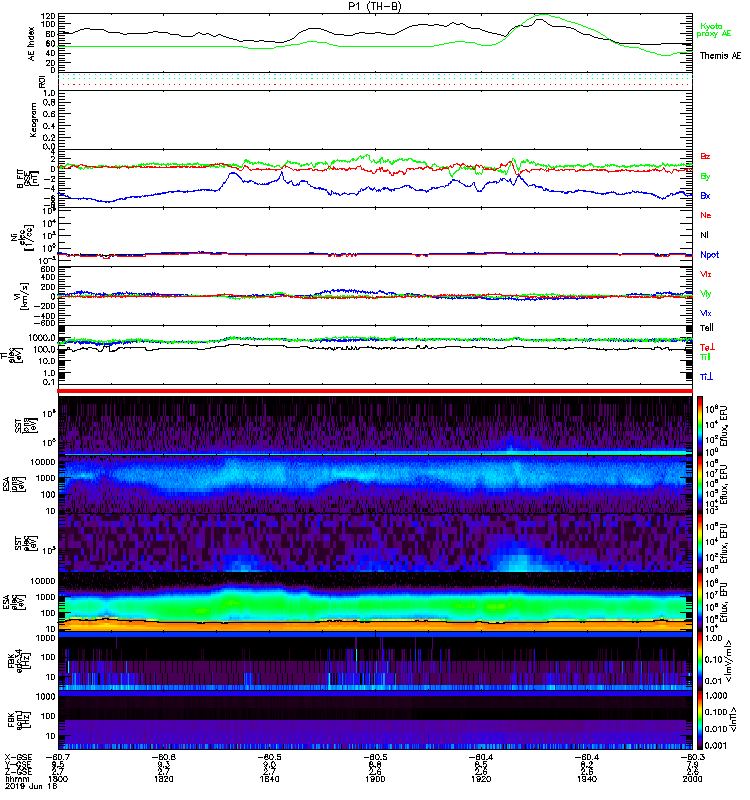
Task: Select the Vi [km/s] axis title
Action: (24, 296)
